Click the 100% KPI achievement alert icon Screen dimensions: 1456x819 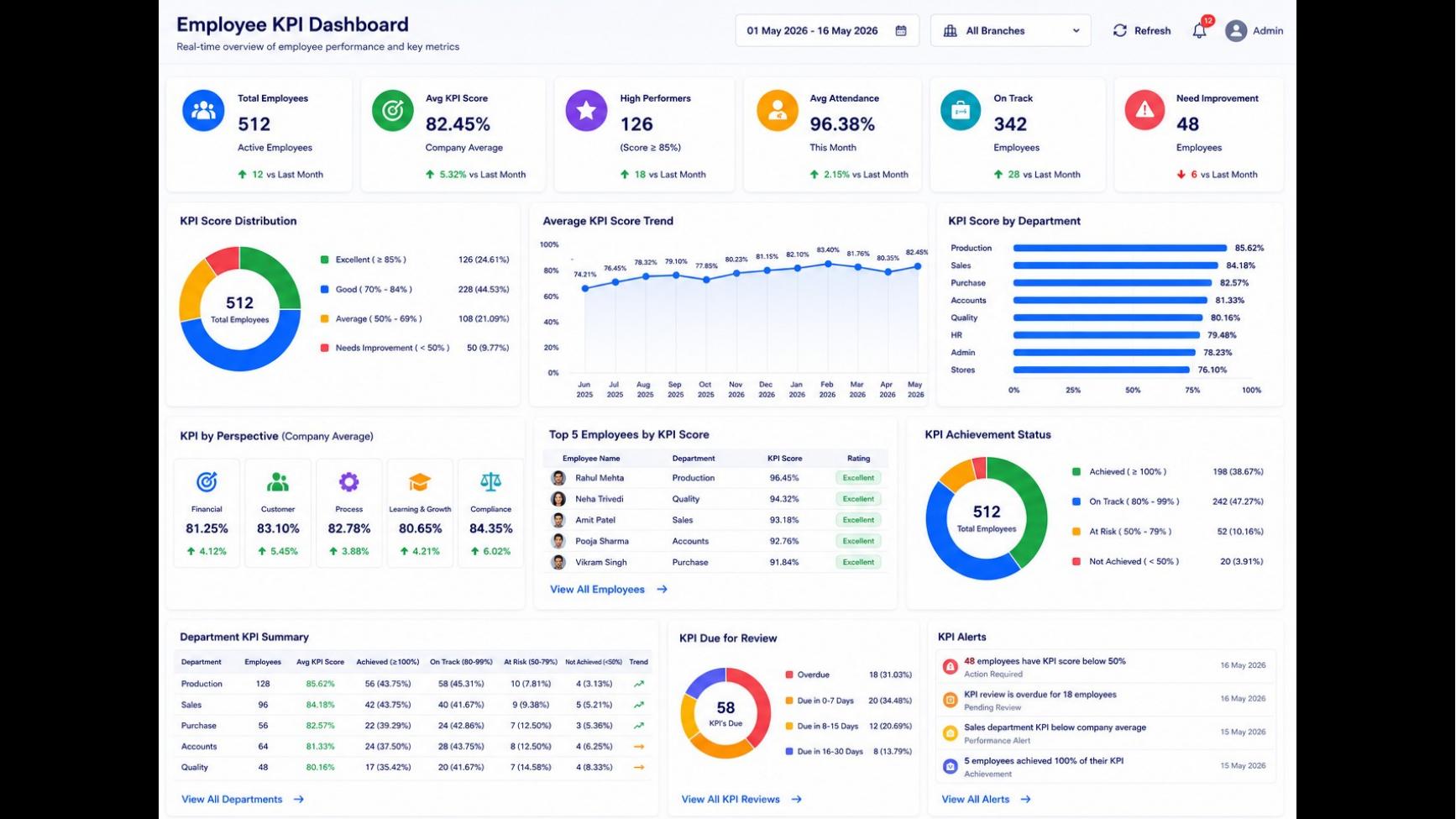tap(950, 766)
